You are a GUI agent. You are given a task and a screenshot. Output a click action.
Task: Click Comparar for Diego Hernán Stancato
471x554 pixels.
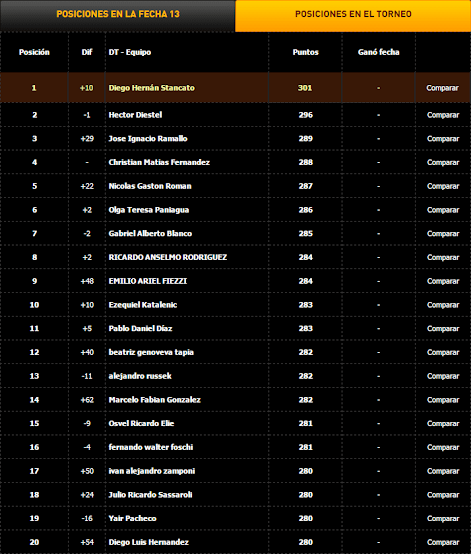pyautogui.click(x=442, y=88)
